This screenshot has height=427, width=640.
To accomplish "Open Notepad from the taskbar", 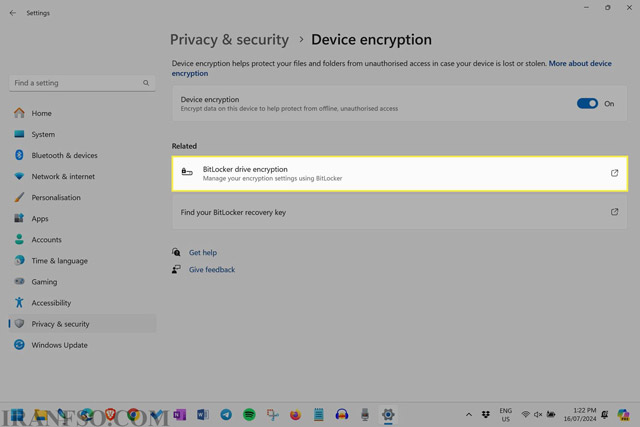I will pos(318,415).
